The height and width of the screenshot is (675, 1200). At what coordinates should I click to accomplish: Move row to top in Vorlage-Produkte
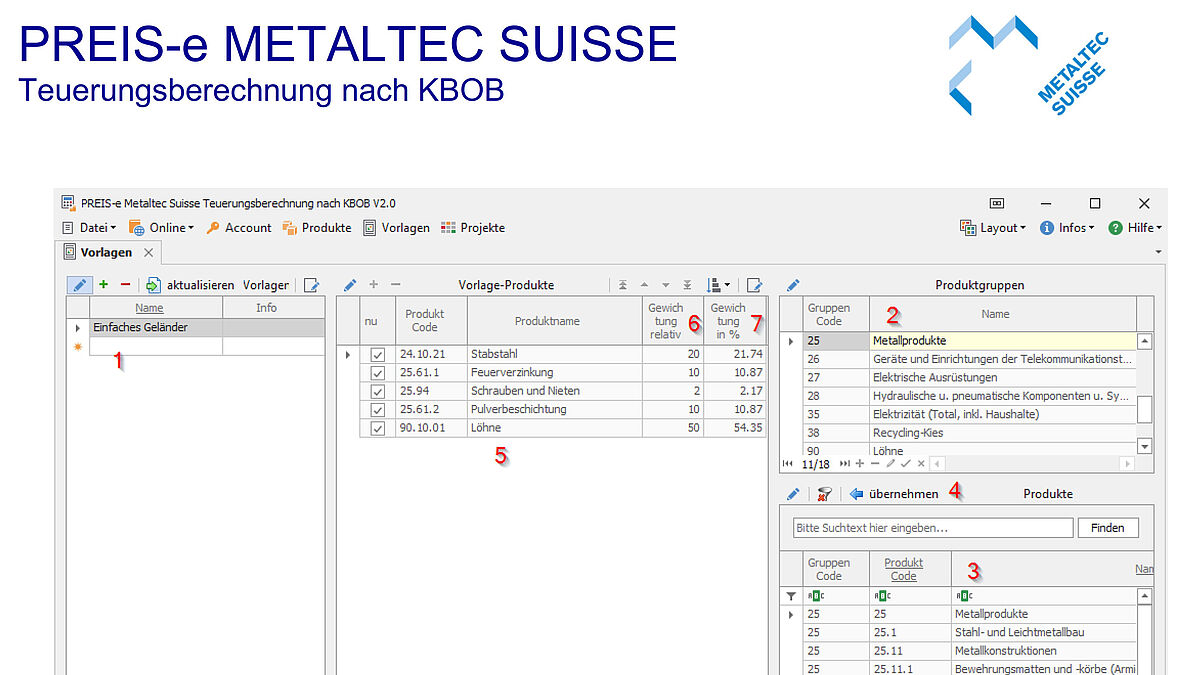623,285
